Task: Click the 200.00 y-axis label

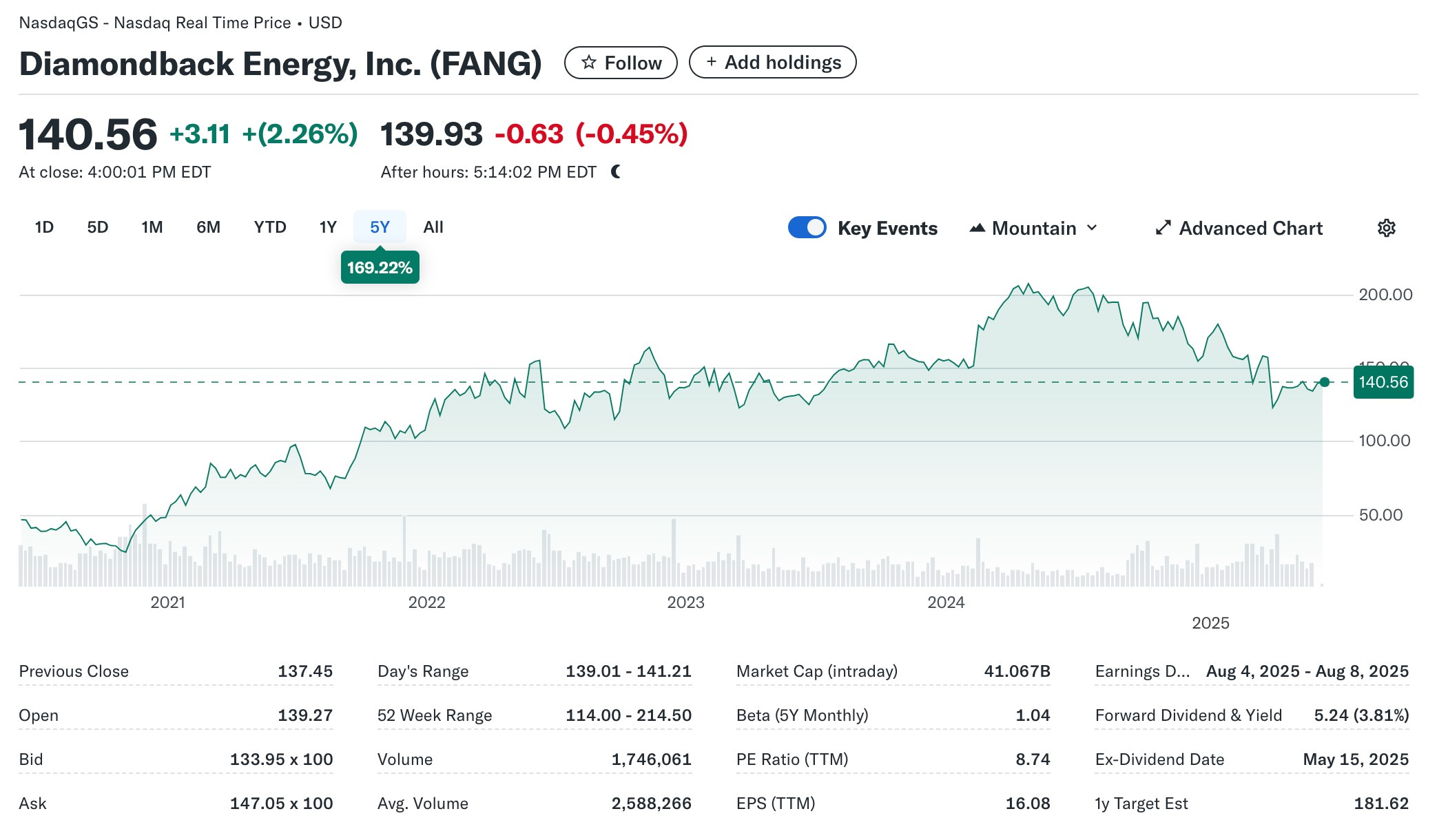Action: [x=1385, y=295]
